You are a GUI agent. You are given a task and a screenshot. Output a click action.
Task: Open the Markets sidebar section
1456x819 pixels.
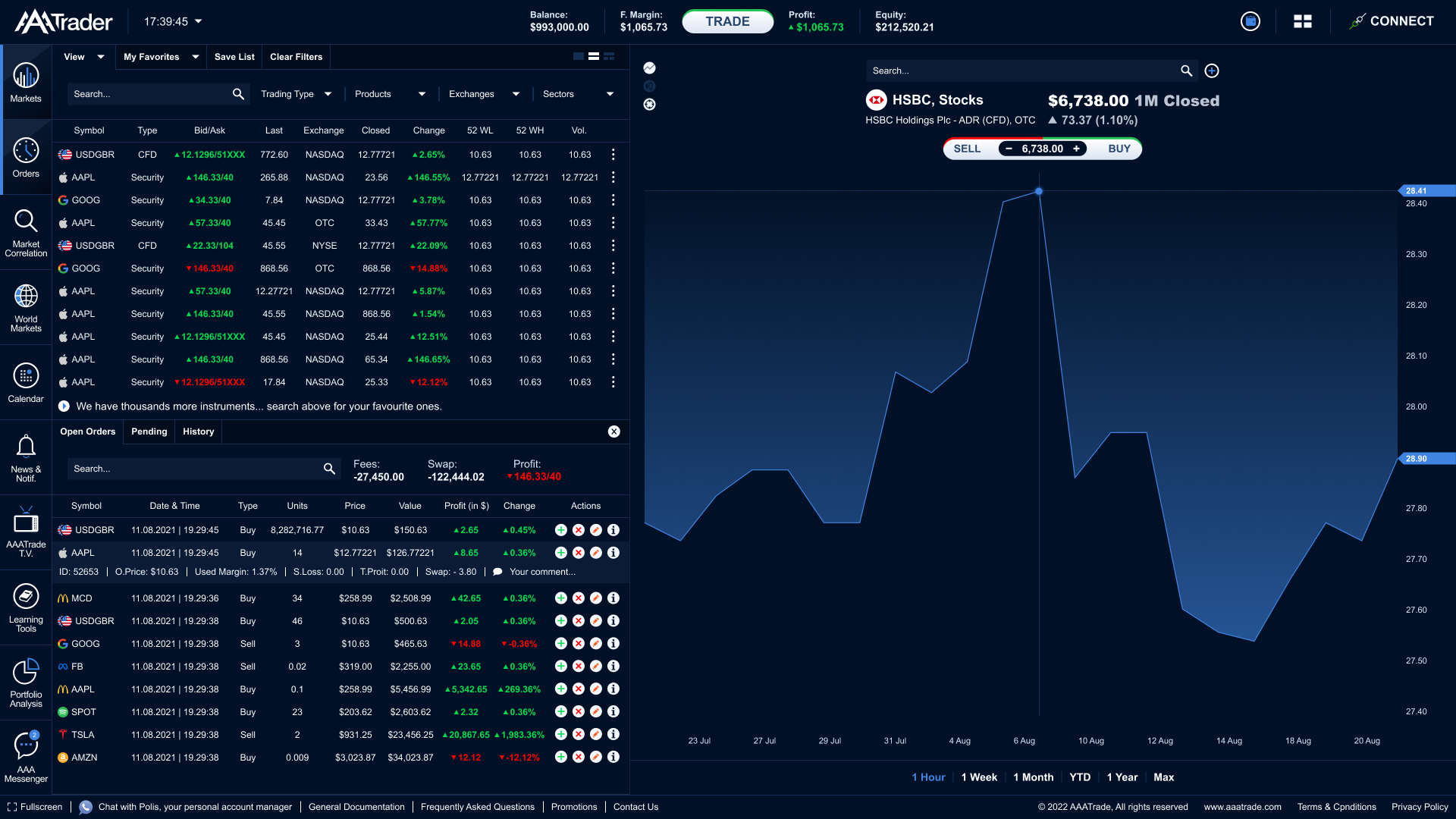26,82
